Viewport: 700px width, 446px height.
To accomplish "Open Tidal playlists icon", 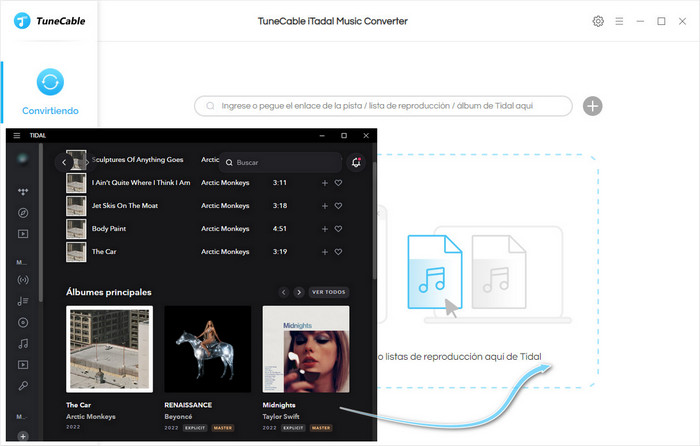I will pyautogui.click(x=23, y=301).
